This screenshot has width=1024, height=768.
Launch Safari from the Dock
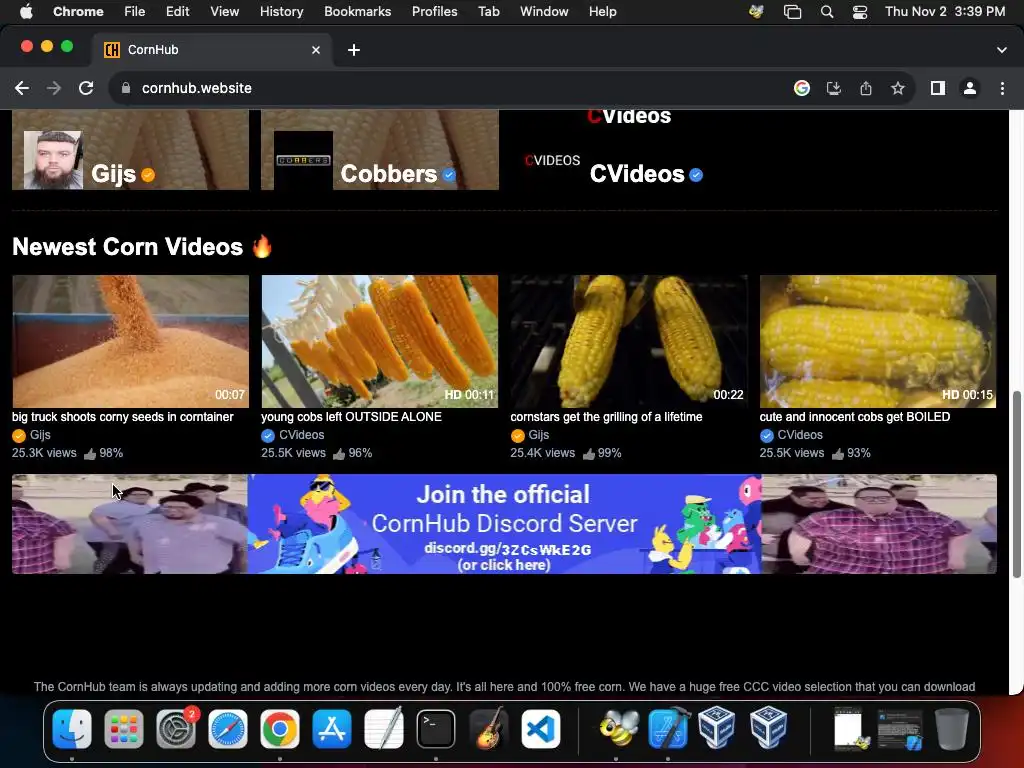point(228,728)
